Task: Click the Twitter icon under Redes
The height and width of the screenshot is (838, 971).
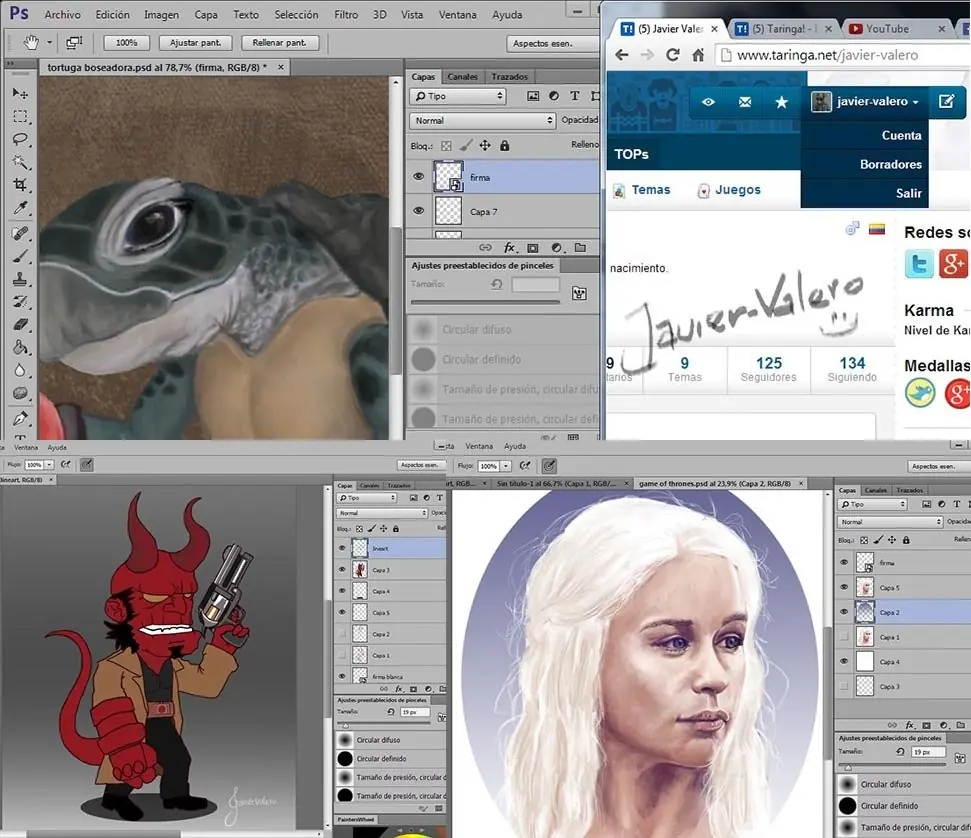Action: point(919,264)
